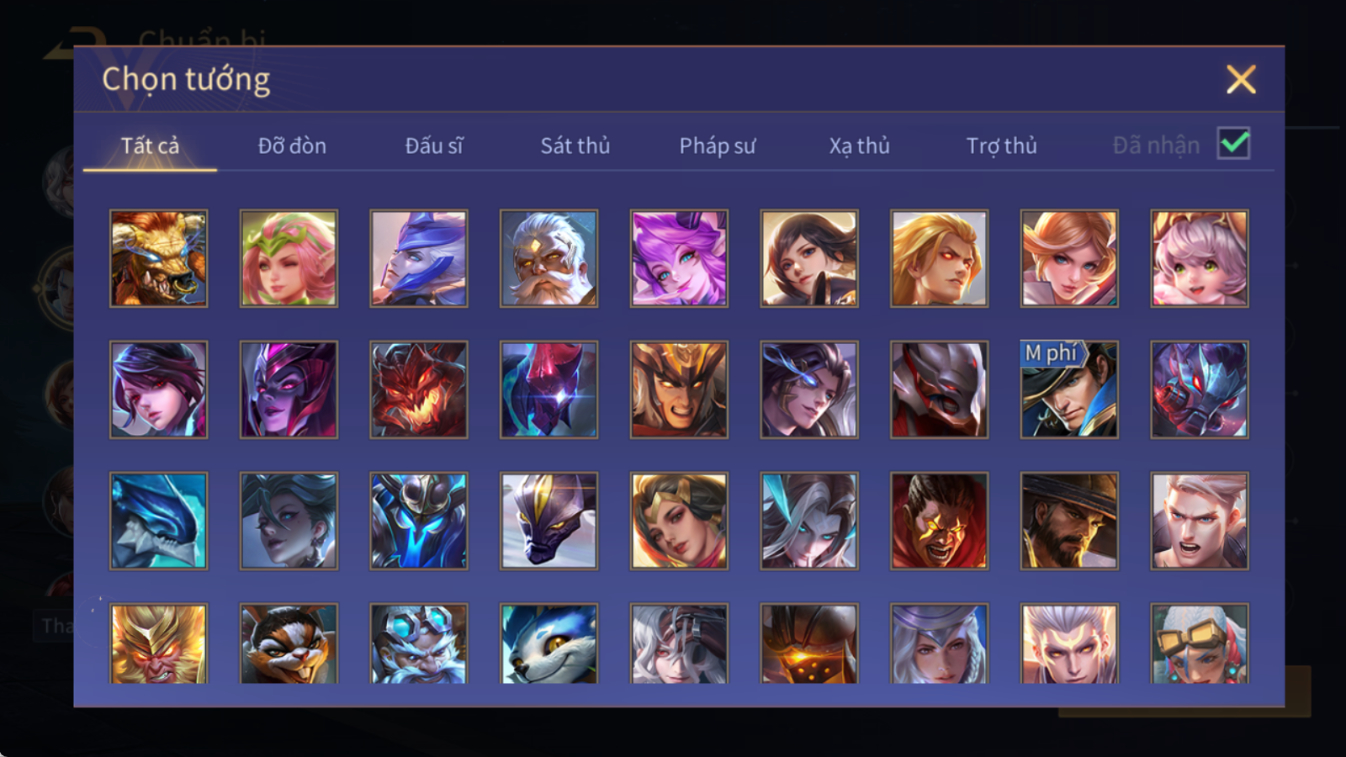This screenshot has height=757, width=1346.
Task: Switch to the 'Xạ thủ' tab
Action: (859, 146)
